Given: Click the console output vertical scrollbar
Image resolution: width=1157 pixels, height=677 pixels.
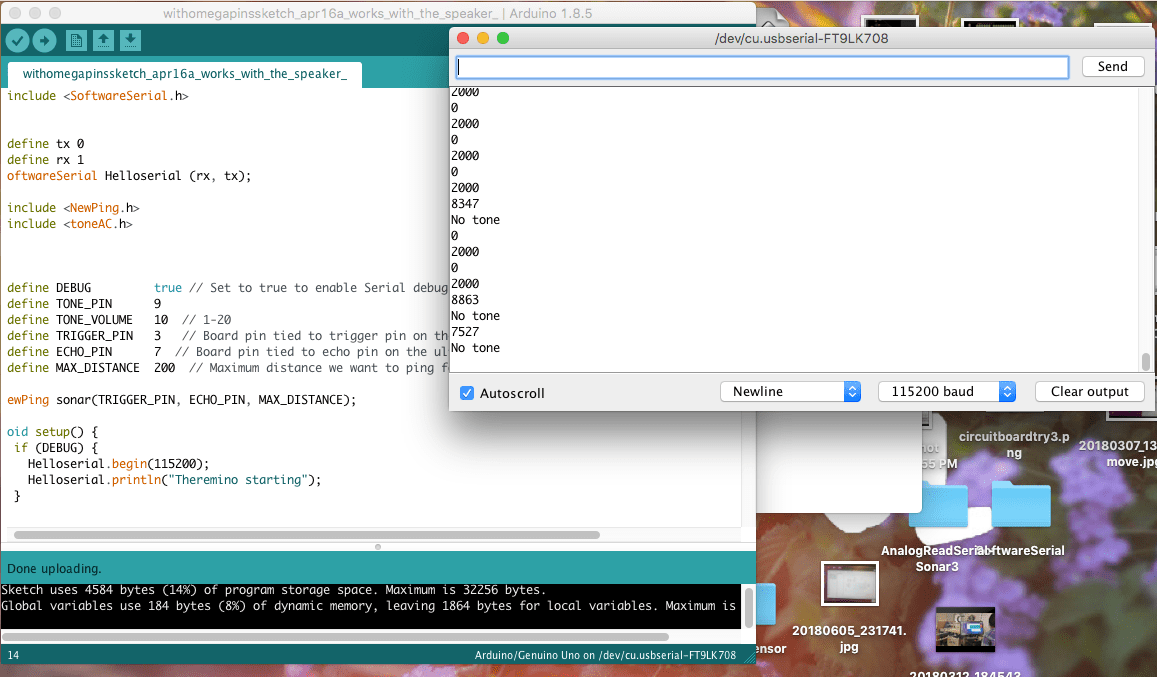Looking at the screenshot, I should click(x=748, y=607).
